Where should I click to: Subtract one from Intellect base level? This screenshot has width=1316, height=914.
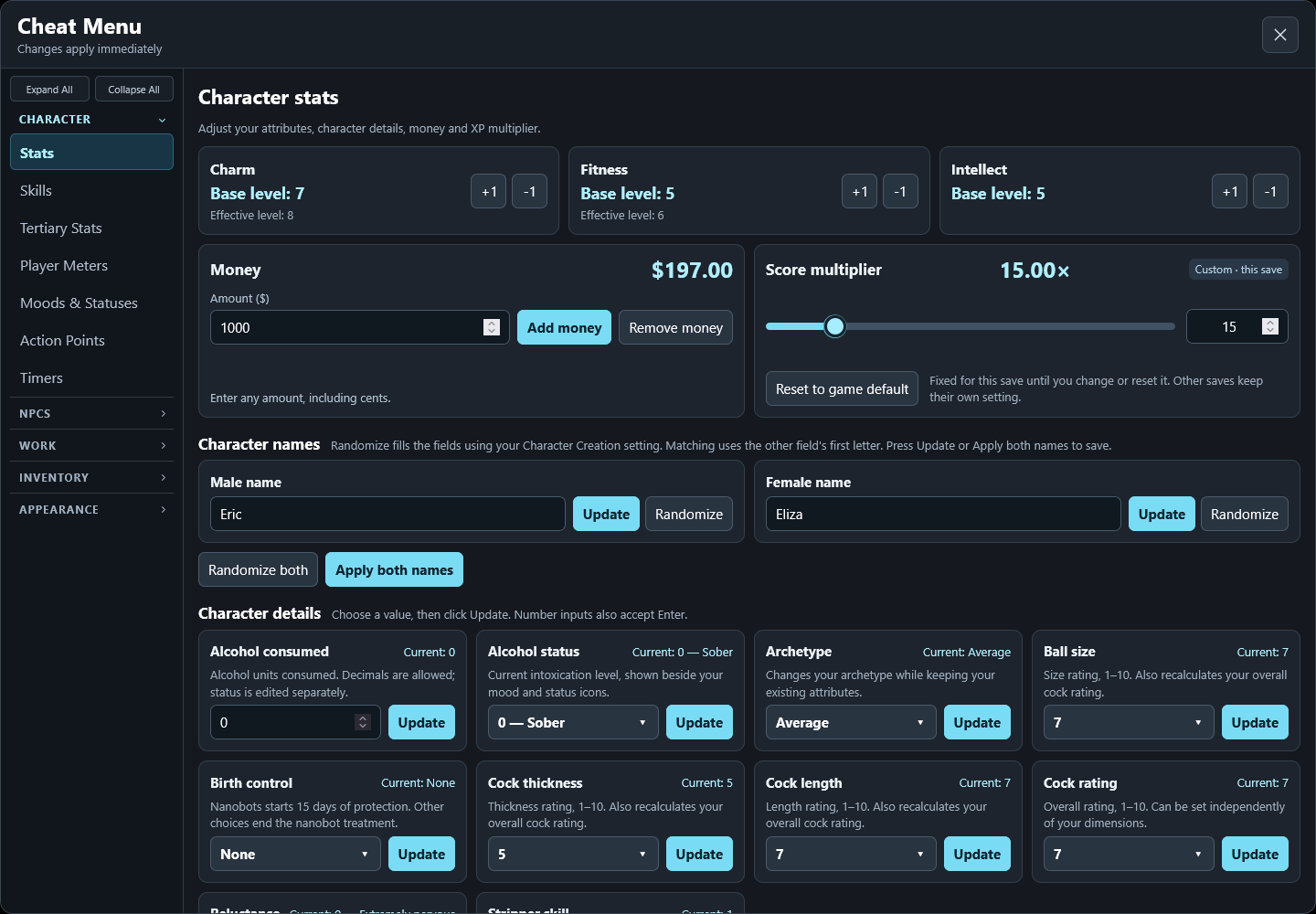[x=1270, y=191]
